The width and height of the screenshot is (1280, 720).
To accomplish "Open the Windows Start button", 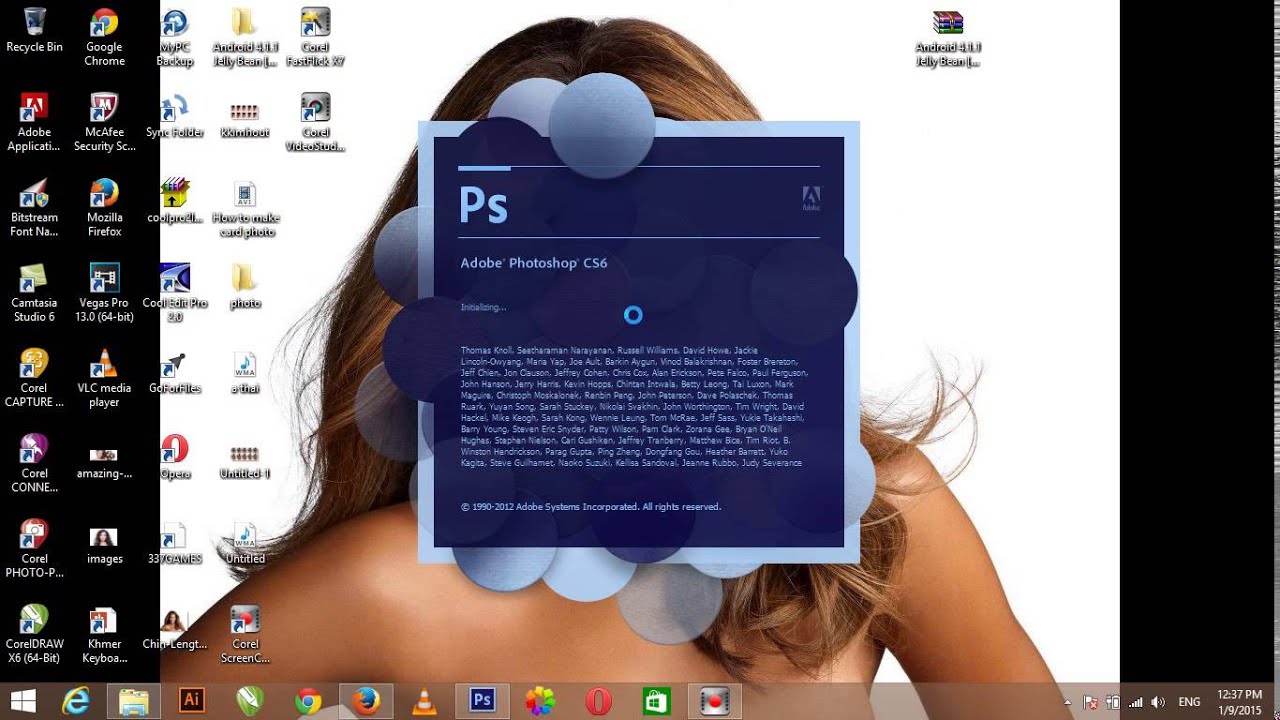I will (22, 702).
